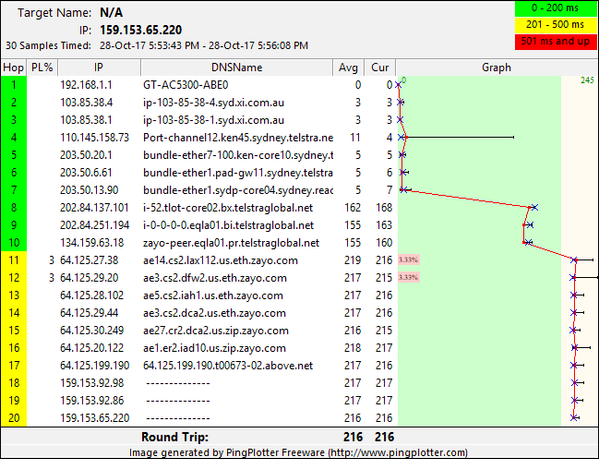
Task: Select IP 202.84.137.101 in hop 8
Action: [x=94, y=208]
